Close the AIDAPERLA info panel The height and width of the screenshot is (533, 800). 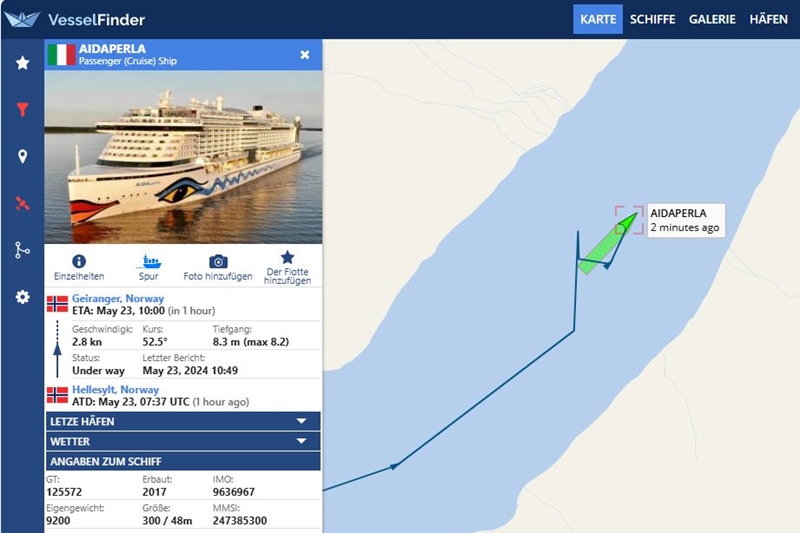point(305,55)
